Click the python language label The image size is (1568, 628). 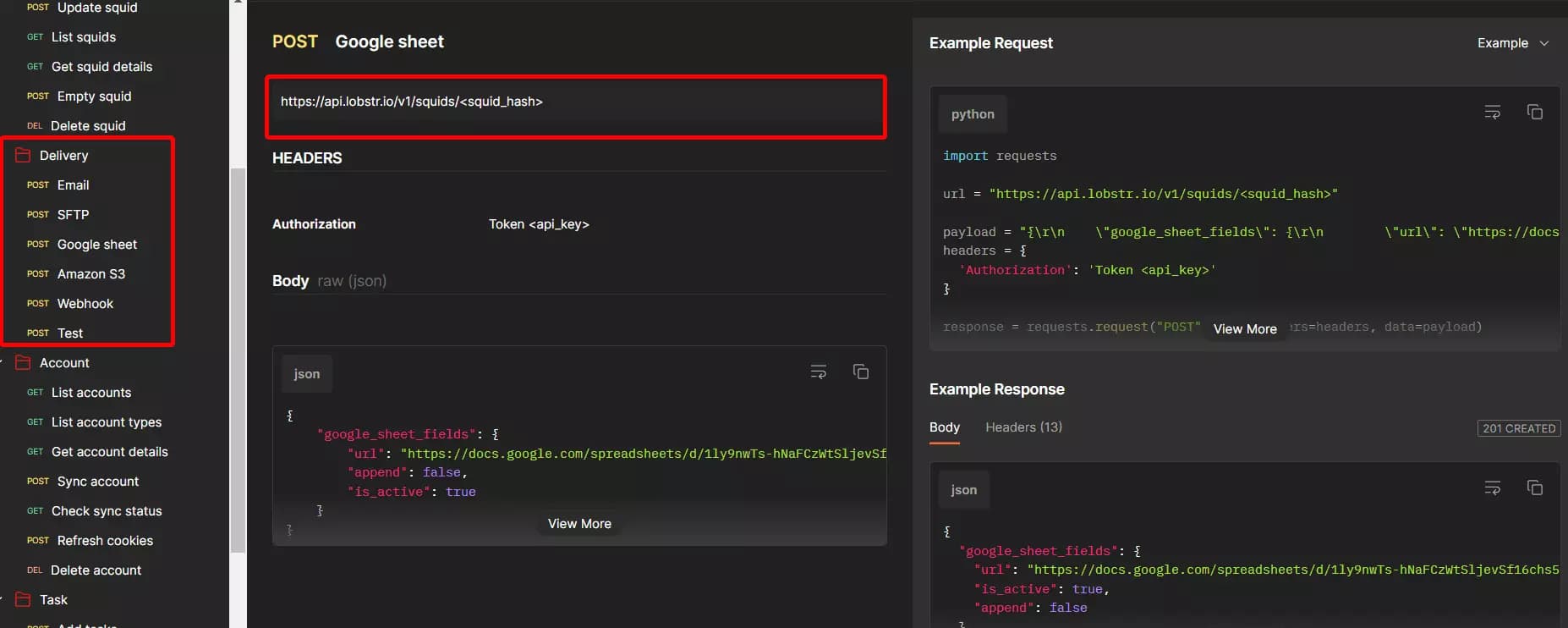click(973, 114)
